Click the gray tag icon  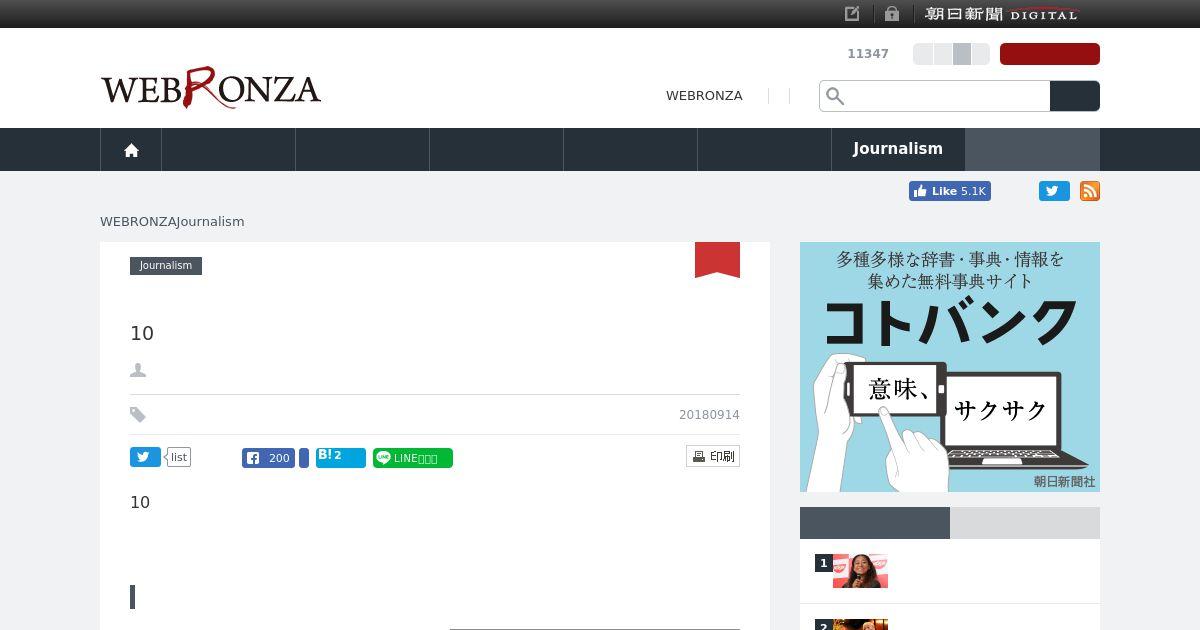click(x=138, y=415)
